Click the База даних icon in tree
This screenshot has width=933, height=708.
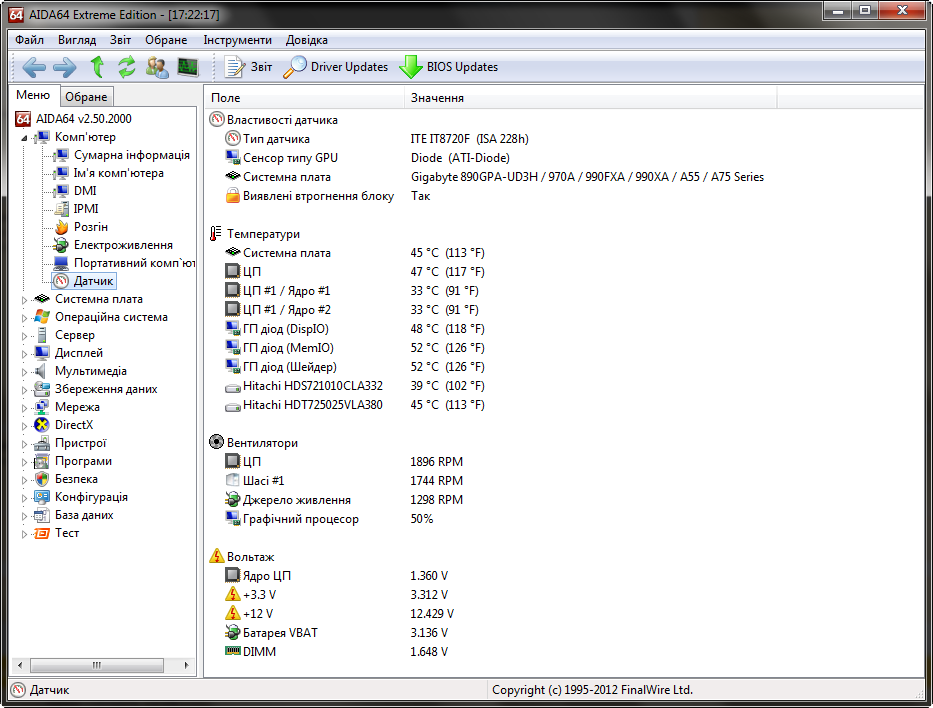[x=42, y=515]
